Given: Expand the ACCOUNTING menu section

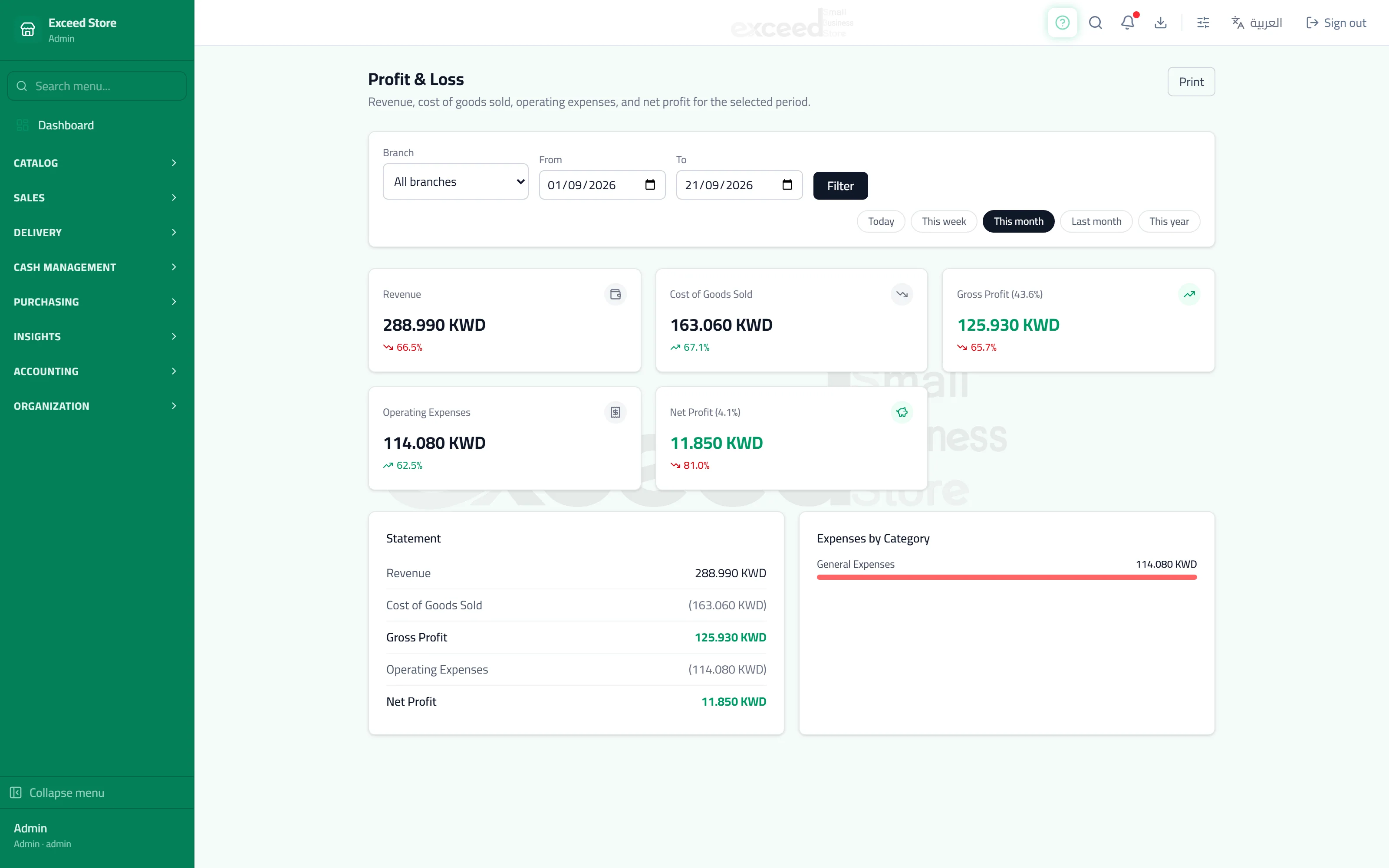Looking at the screenshot, I should (96, 372).
